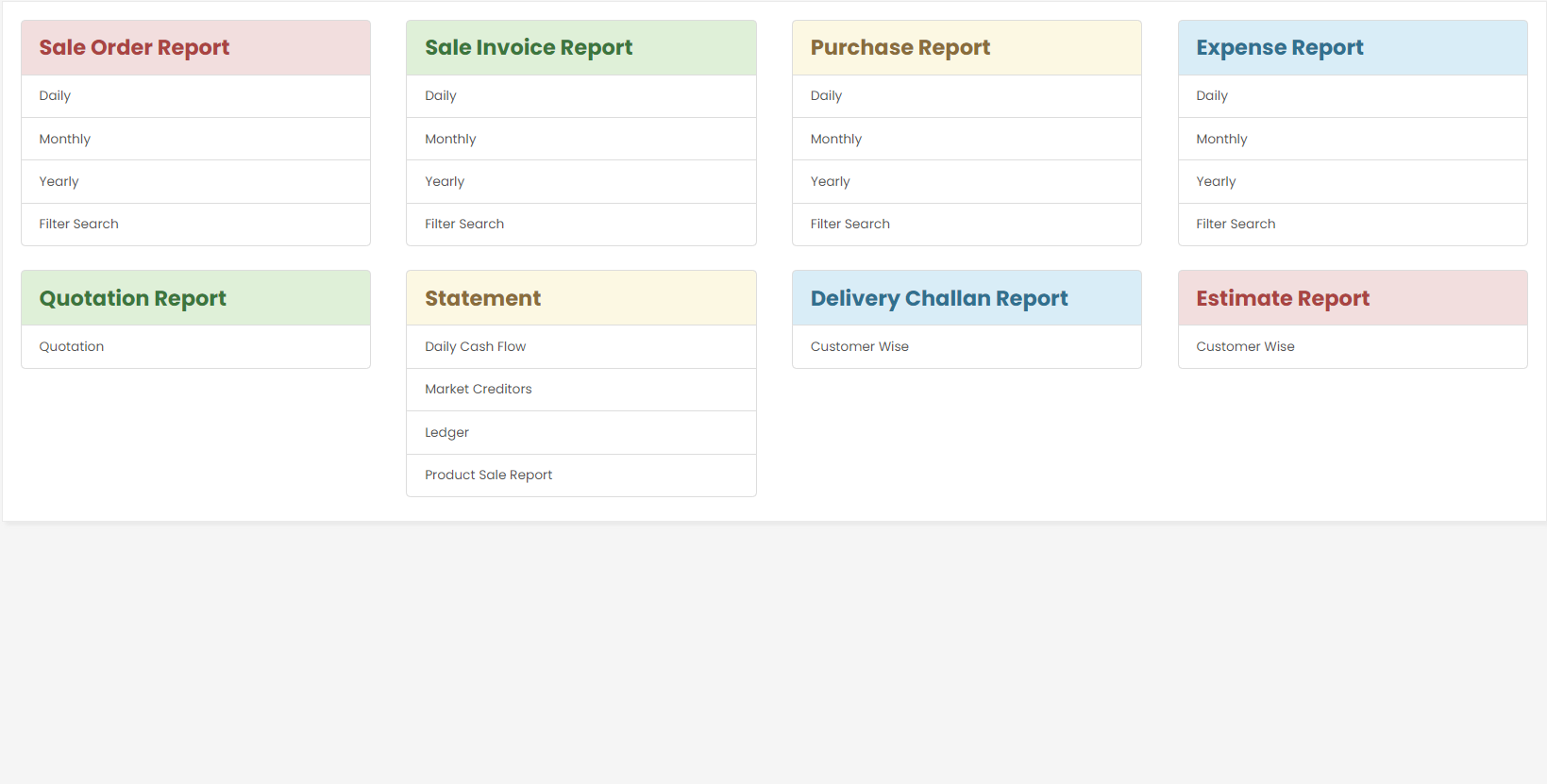Click Filter Search in Purchase Report

(x=850, y=225)
